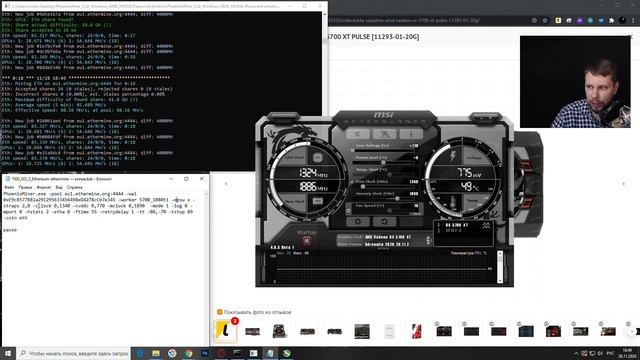Select the third product photo thumbnail
Screen dimensions: 640x360
tap(280, 331)
